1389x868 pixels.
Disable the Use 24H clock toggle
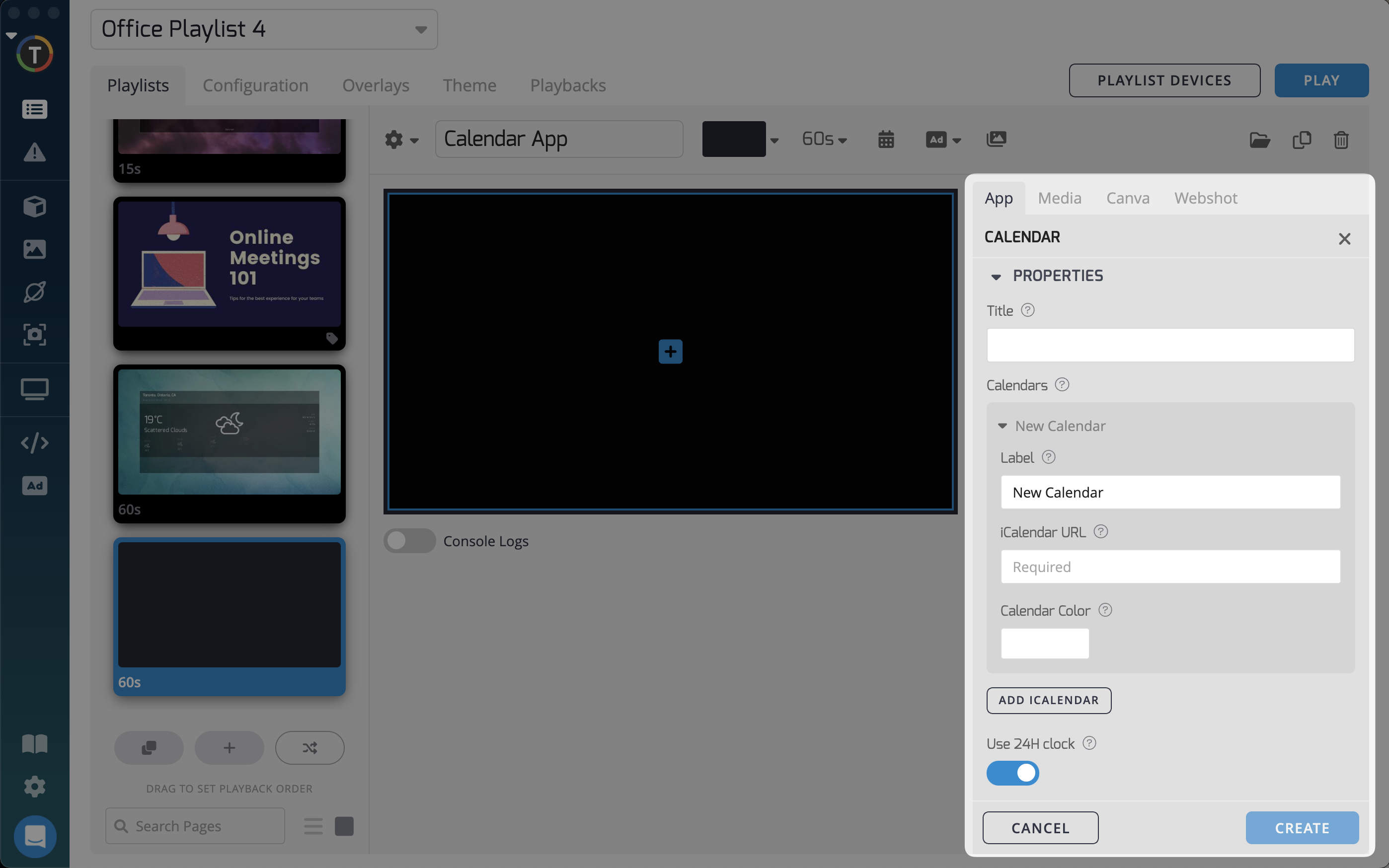click(1012, 773)
